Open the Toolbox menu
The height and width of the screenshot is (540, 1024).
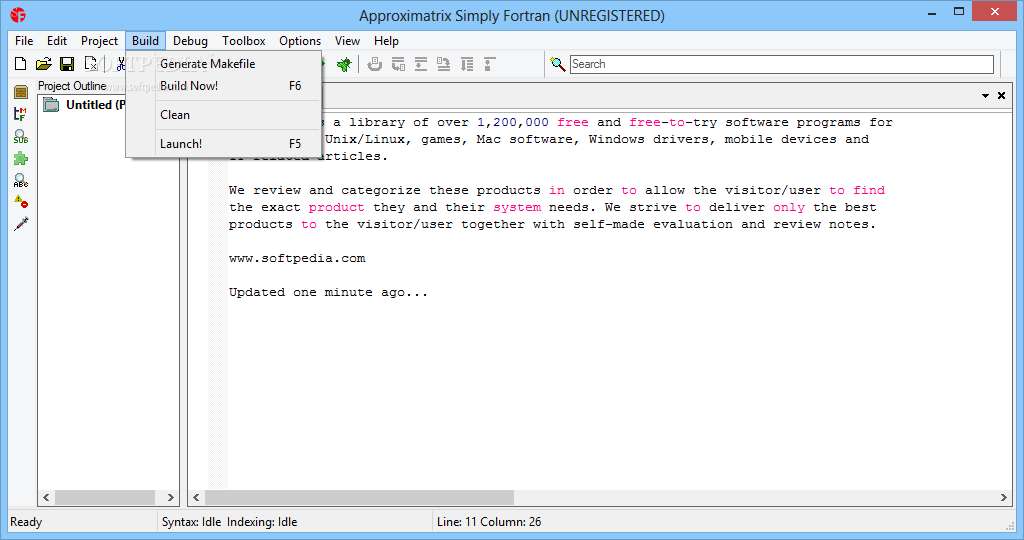tap(244, 40)
